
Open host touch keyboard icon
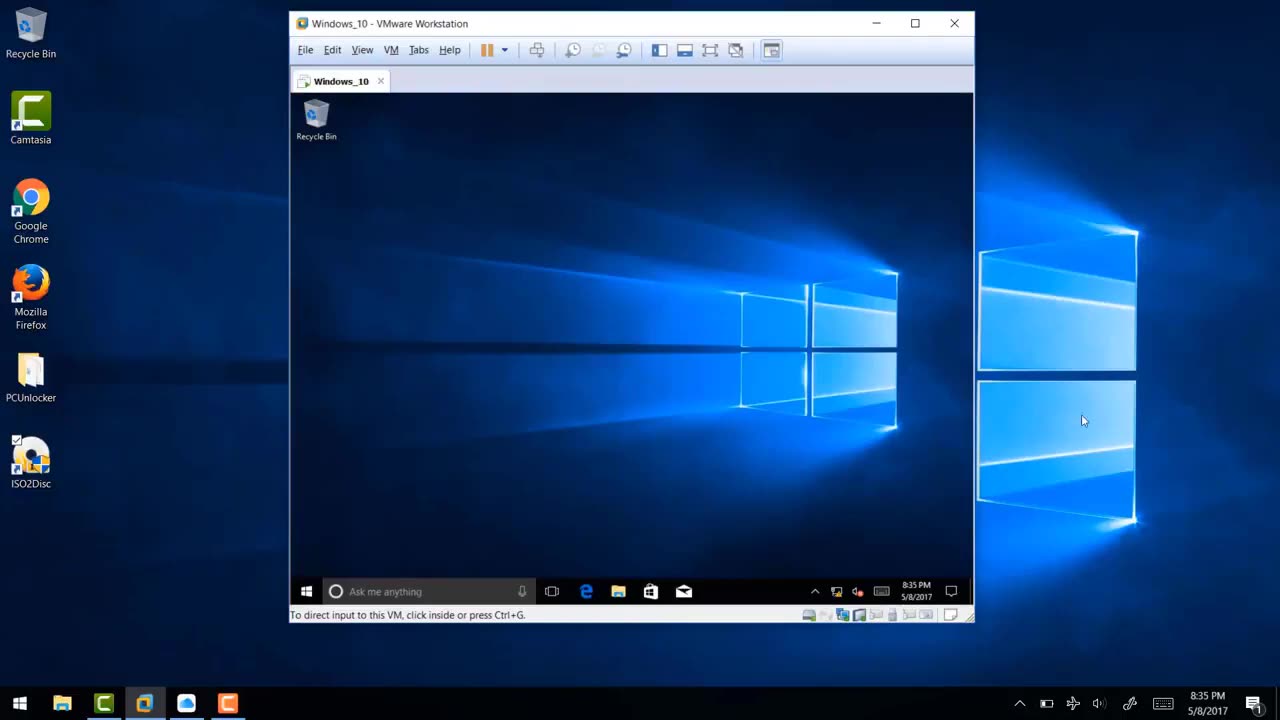pyautogui.click(x=1163, y=703)
